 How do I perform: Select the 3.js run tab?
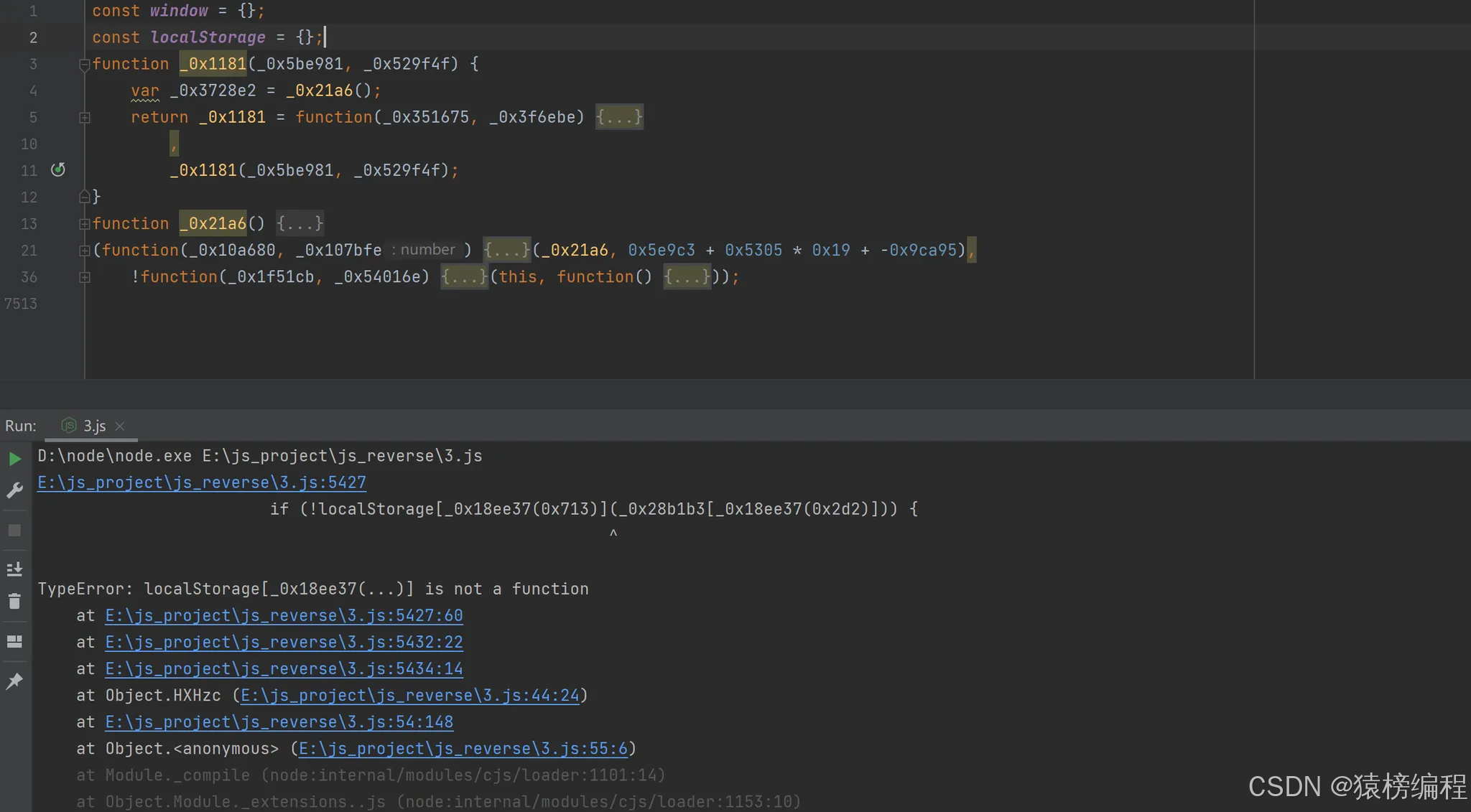coord(93,426)
